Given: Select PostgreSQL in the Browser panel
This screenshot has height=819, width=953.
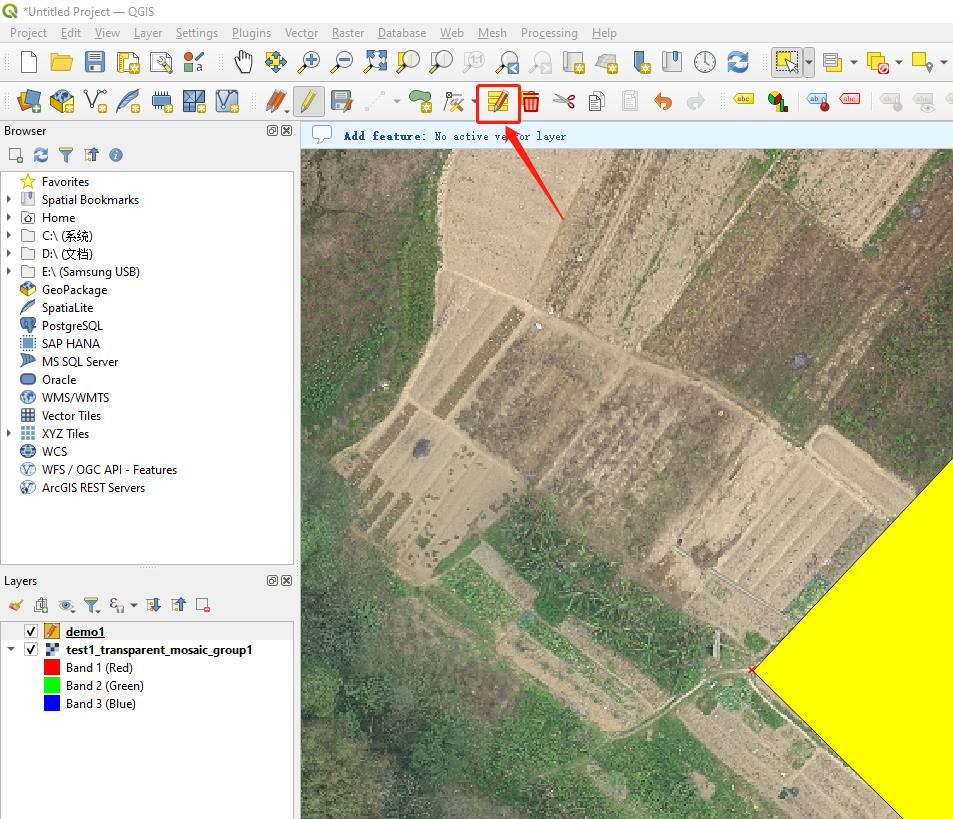Looking at the screenshot, I should click(72, 326).
